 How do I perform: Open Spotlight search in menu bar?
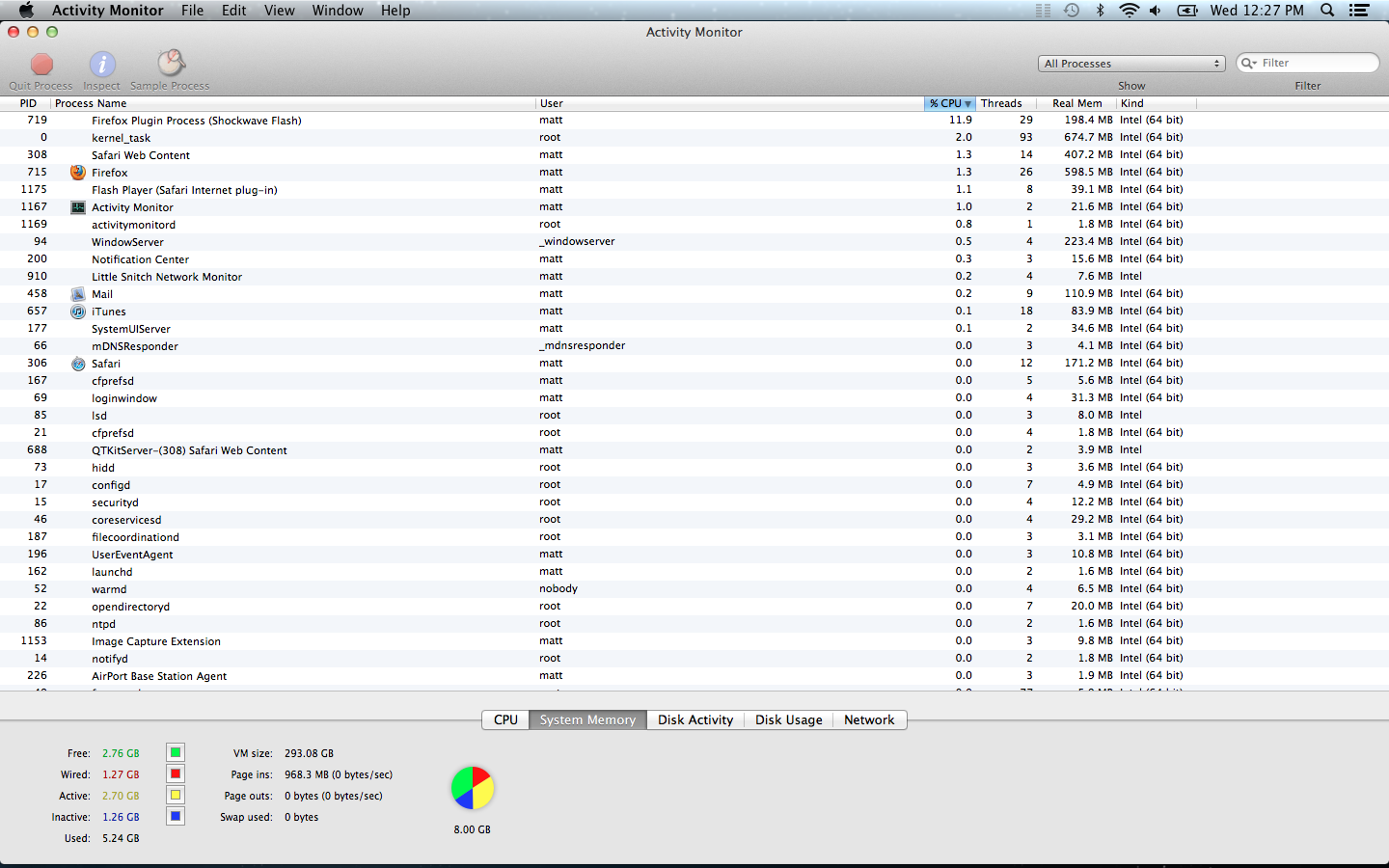(1327, 11)
